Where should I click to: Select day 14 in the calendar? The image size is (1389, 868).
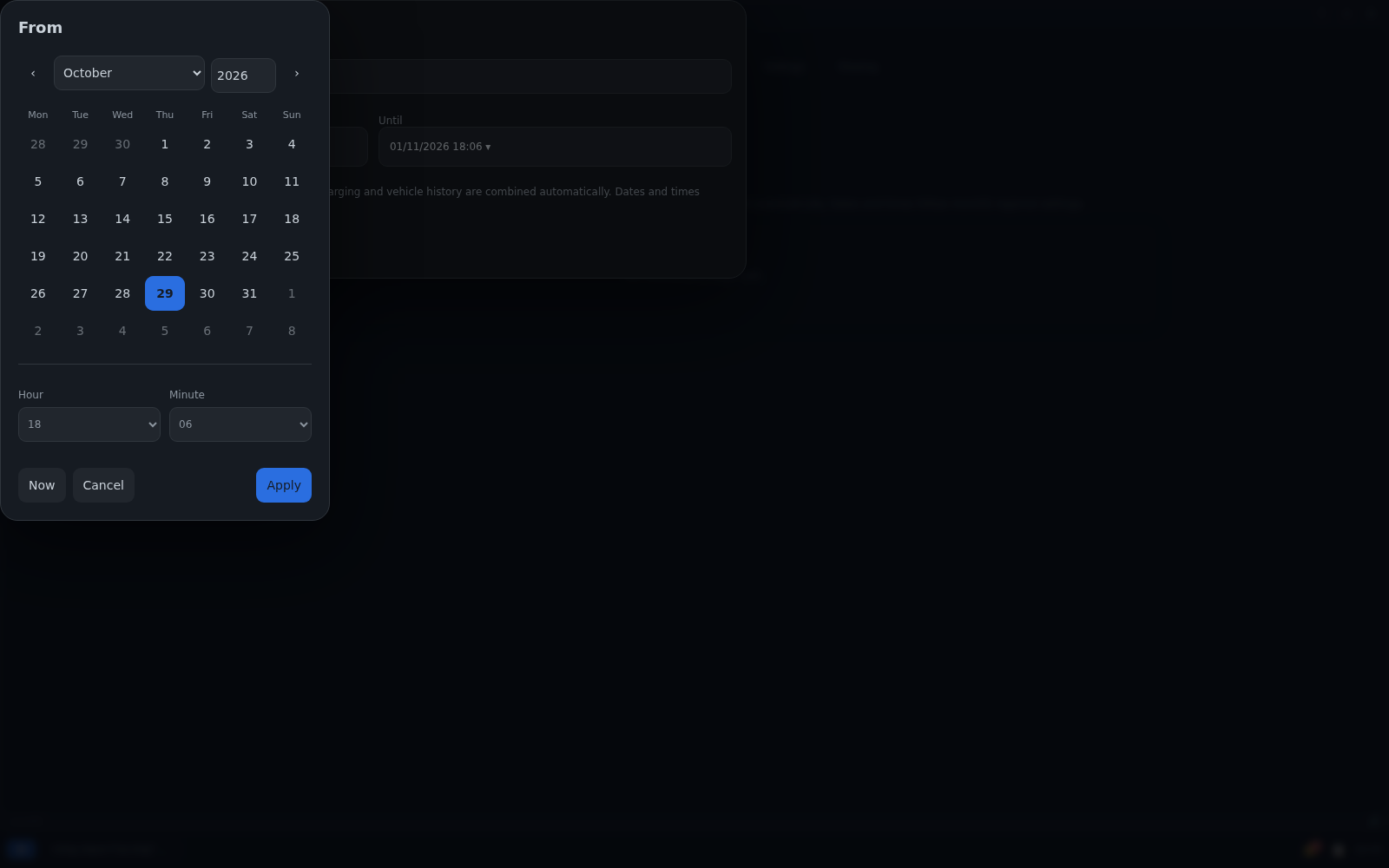click(x=122, y=219)
